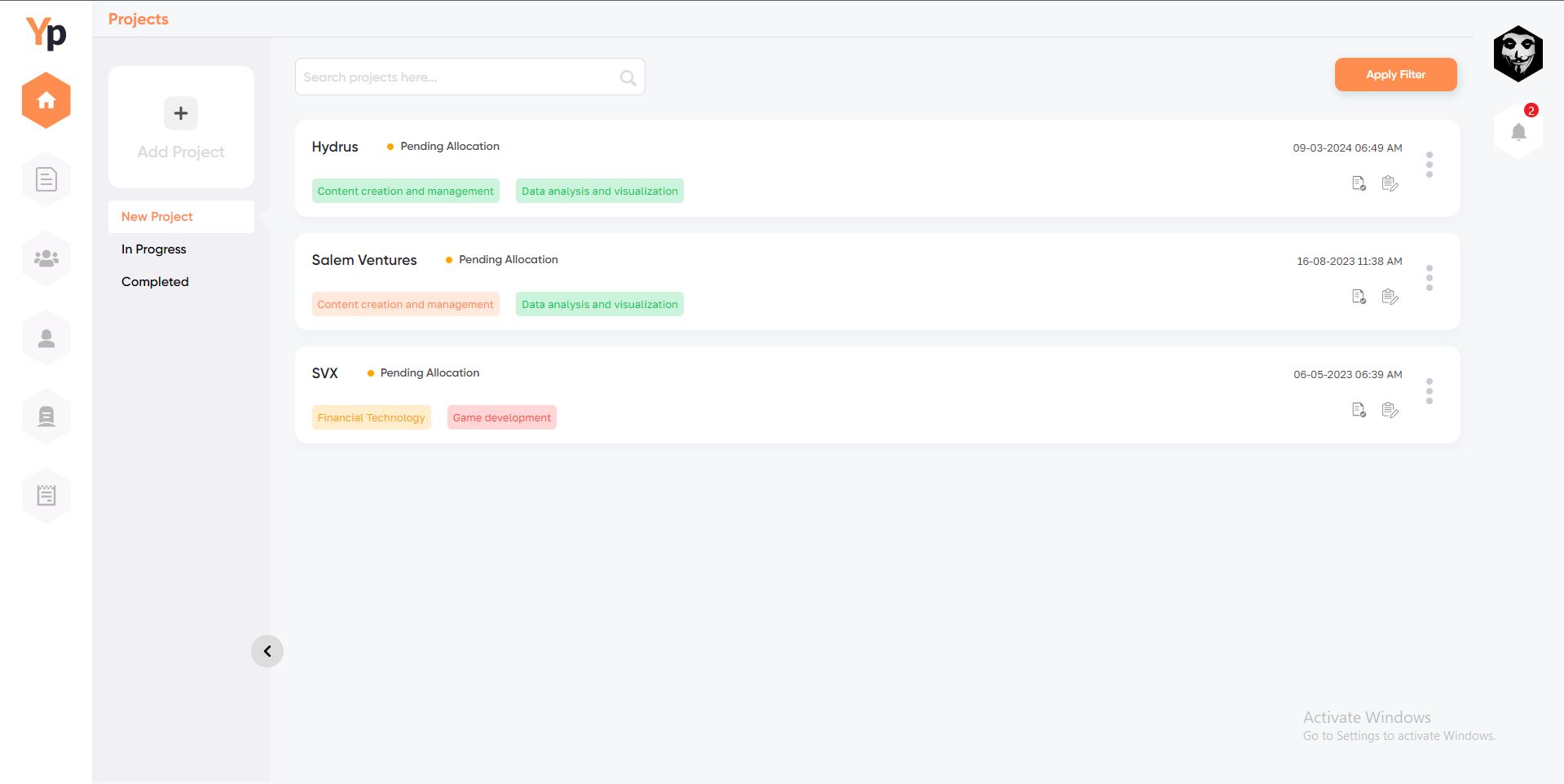Open the three-dot menu for Salem Ventures
The image size is (1564, 784).
[x=1430, y=278]
